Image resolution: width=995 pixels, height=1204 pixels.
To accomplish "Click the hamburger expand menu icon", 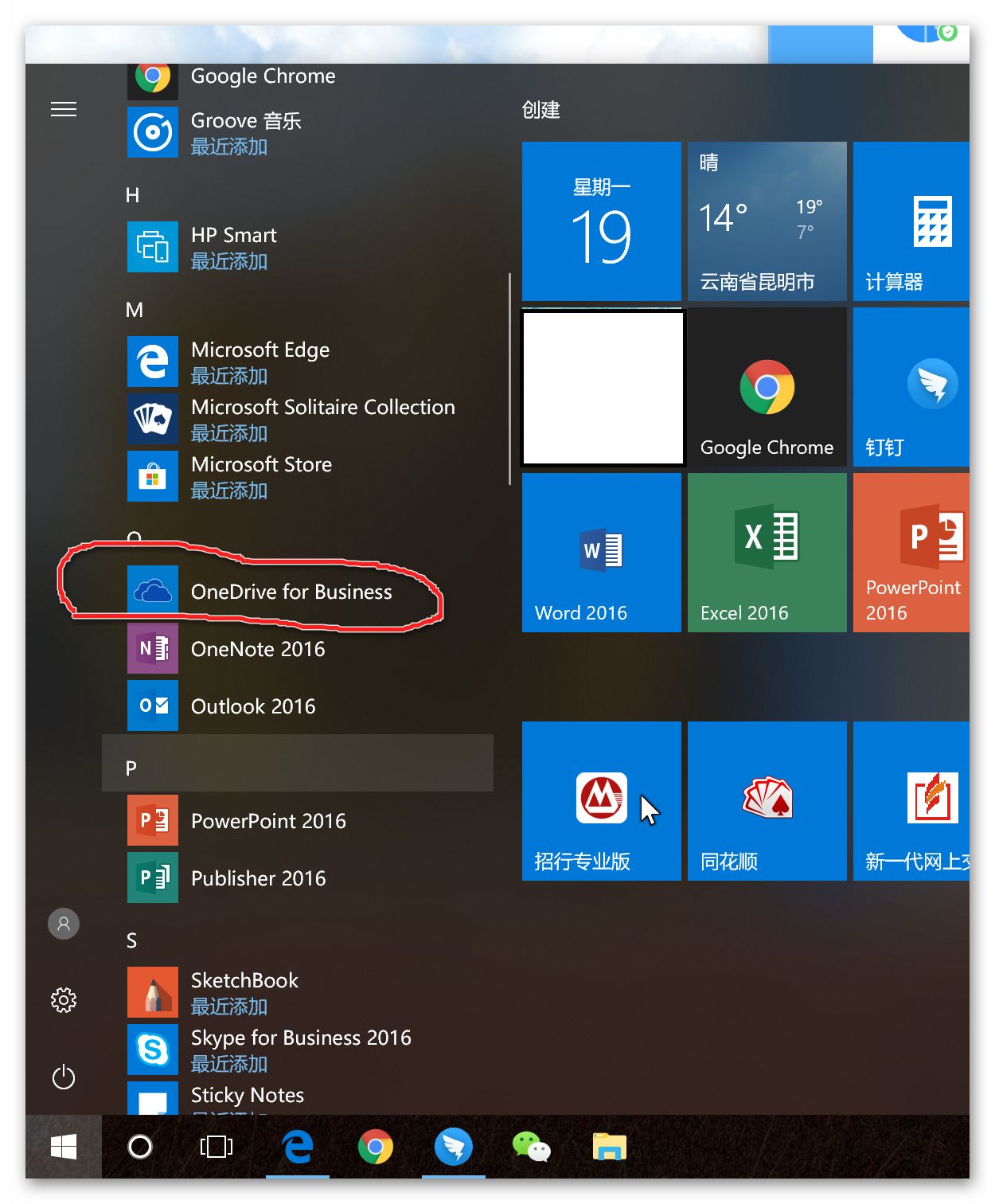I will click(x=64, y=109).
